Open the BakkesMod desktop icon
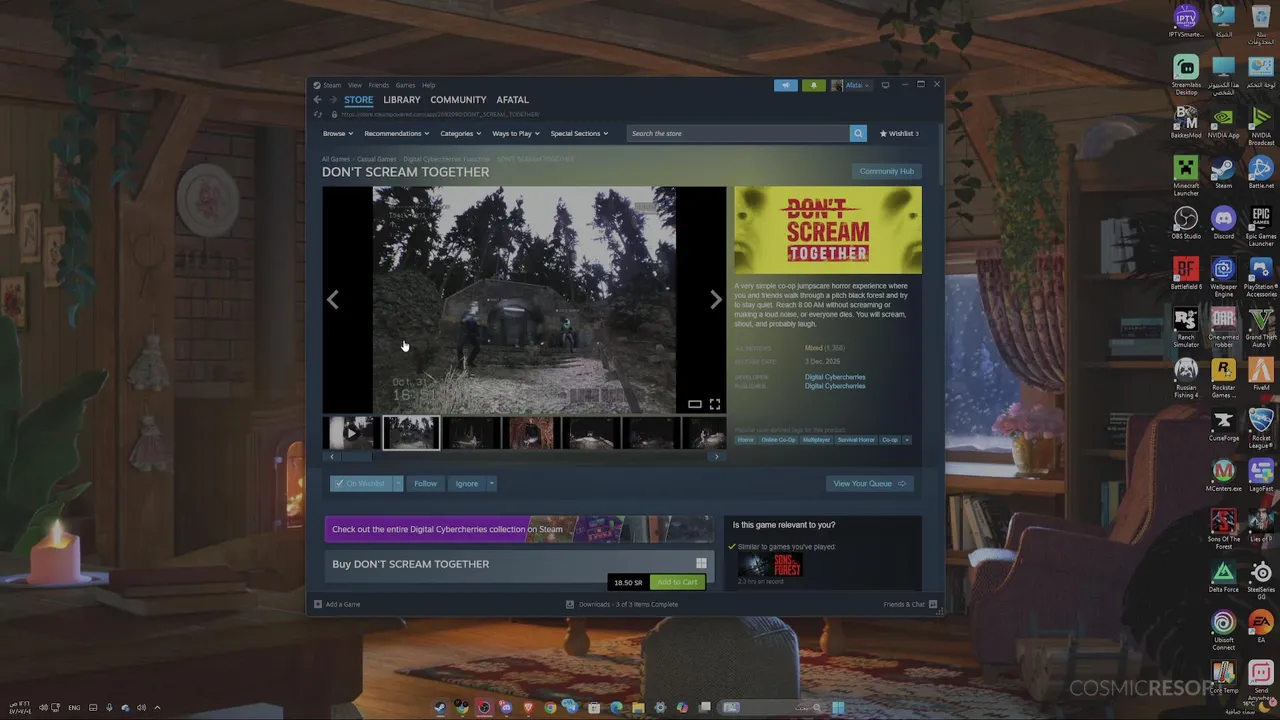1280x720 pixels. click(x=1186, y=122)
